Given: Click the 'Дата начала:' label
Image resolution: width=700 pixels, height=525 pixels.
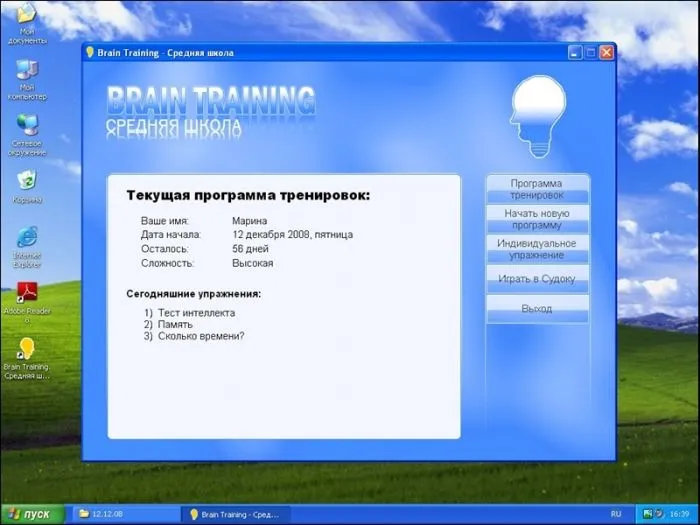Looking at the screenshot, I should pyautogui.click(x=171, y=235).
